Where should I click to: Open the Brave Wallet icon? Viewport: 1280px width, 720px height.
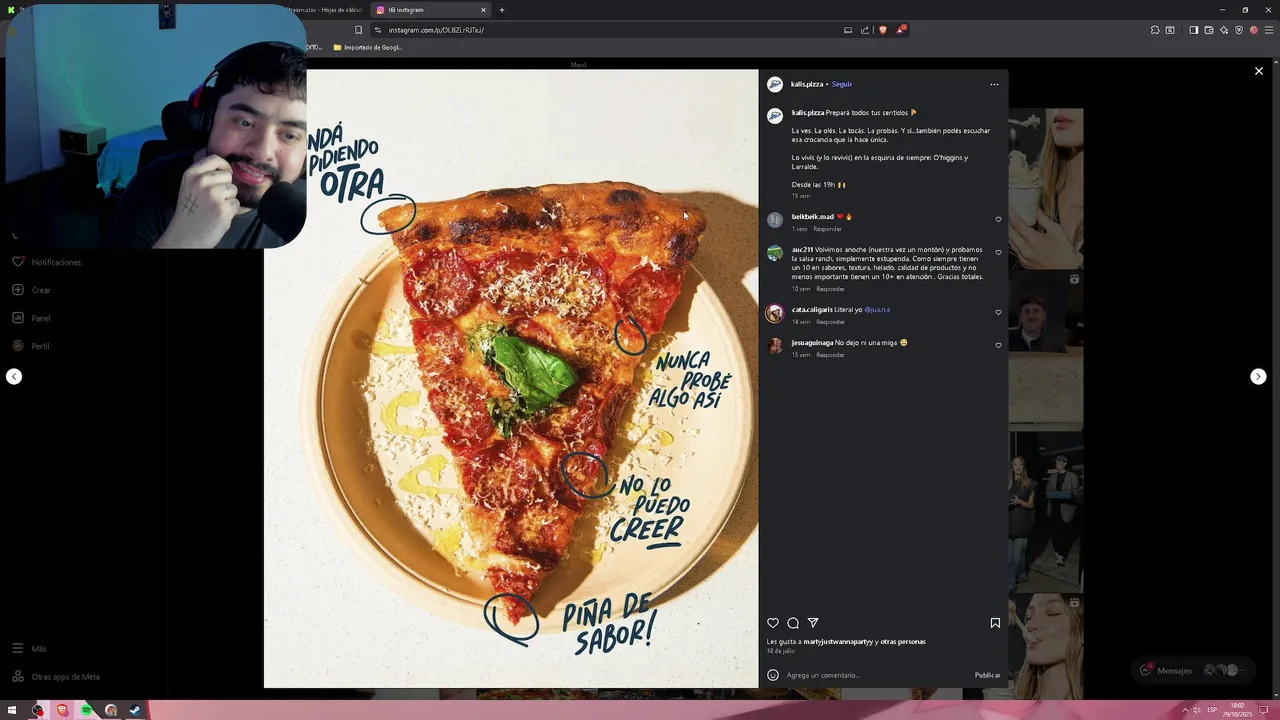1209,30
